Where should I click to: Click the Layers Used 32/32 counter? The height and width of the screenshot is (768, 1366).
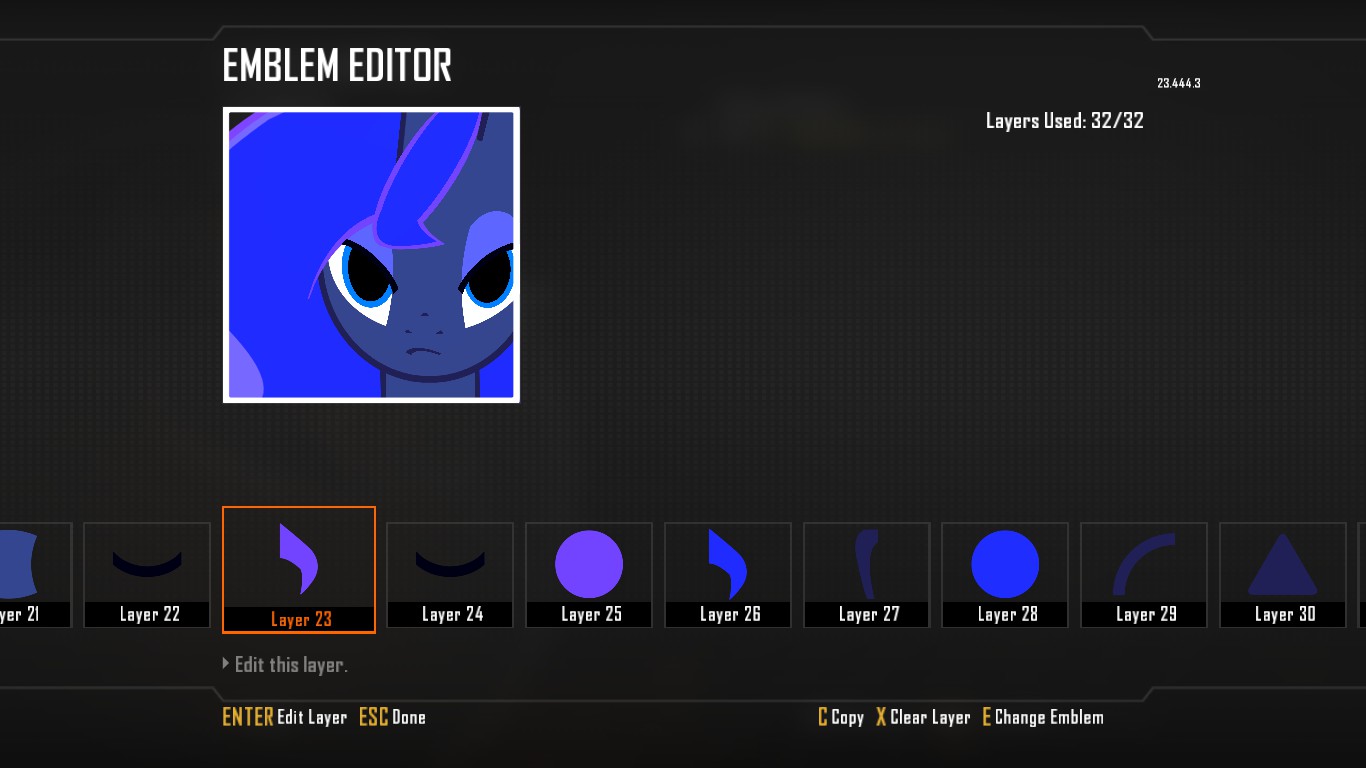(1064, 121)
